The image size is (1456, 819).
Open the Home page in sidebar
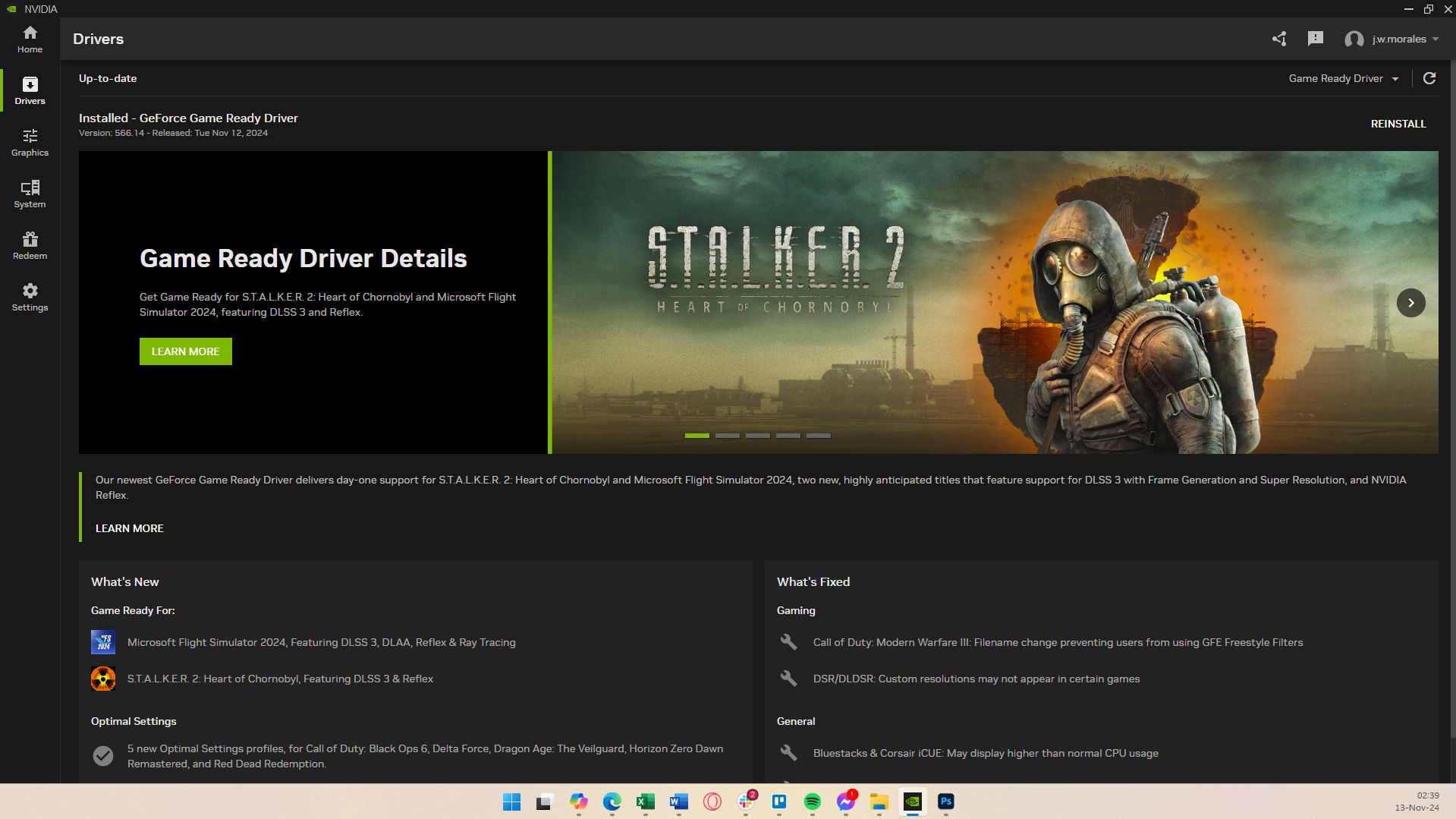click(x=30, y=39)
